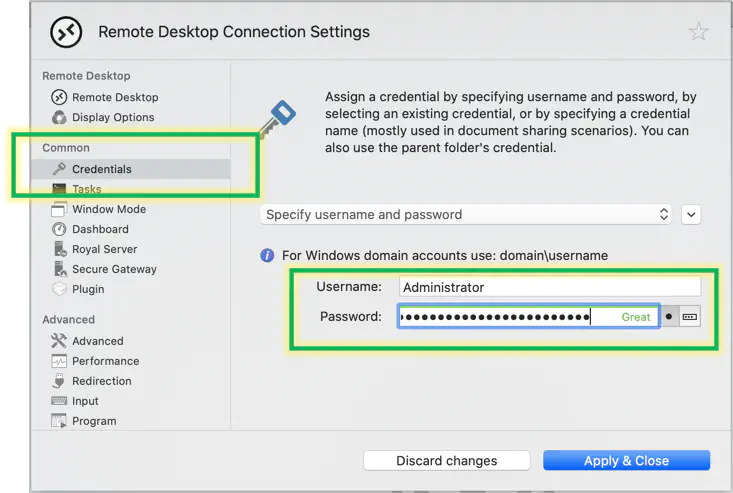Click the Performance monitor icon
Viewport: 733px width, 493px height.
point(59,361)
